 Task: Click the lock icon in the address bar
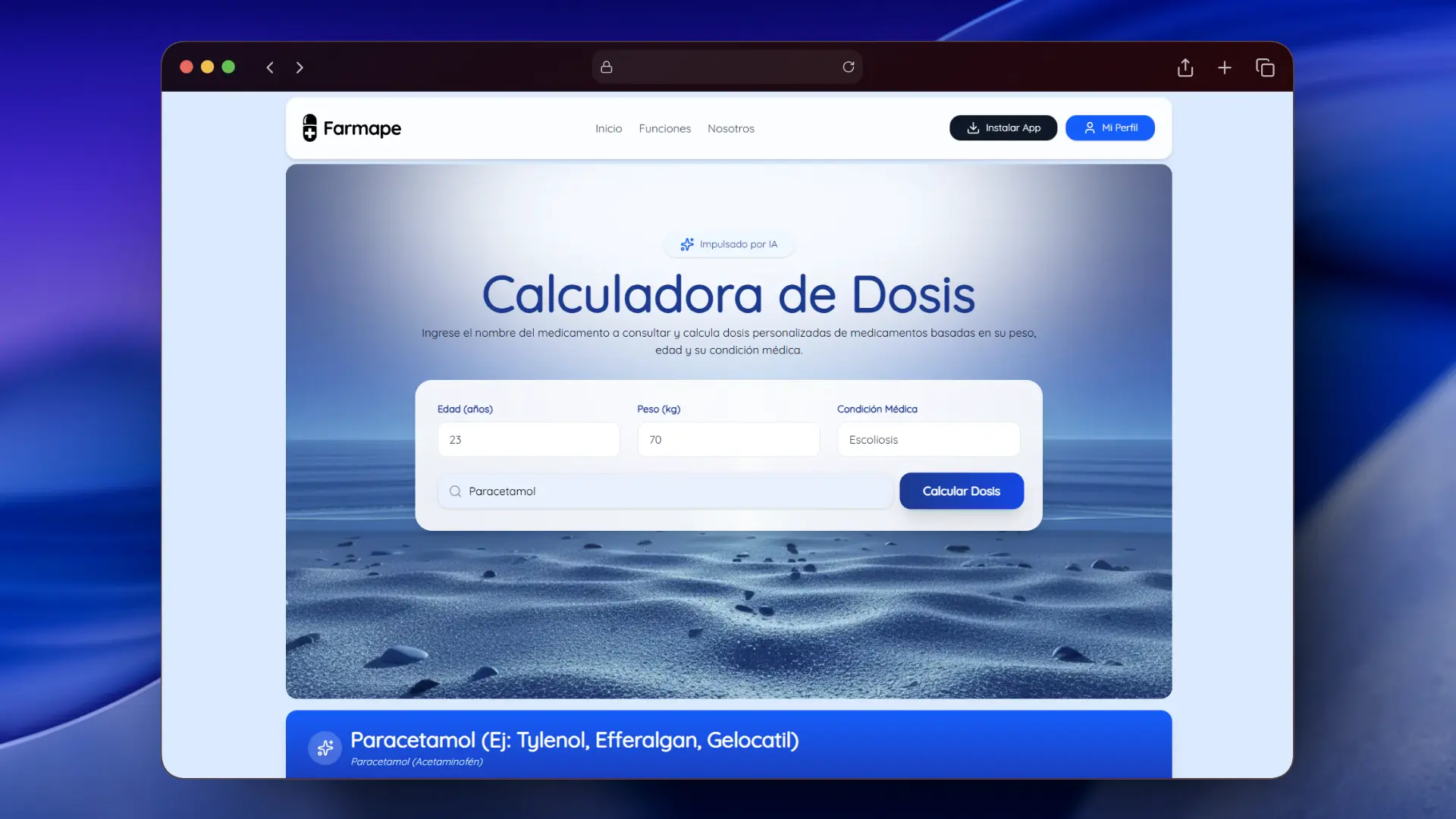tap(606, 67)
